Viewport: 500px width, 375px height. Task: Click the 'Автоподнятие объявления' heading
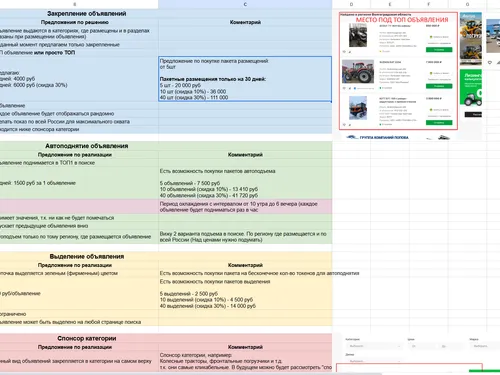(87, 146)
